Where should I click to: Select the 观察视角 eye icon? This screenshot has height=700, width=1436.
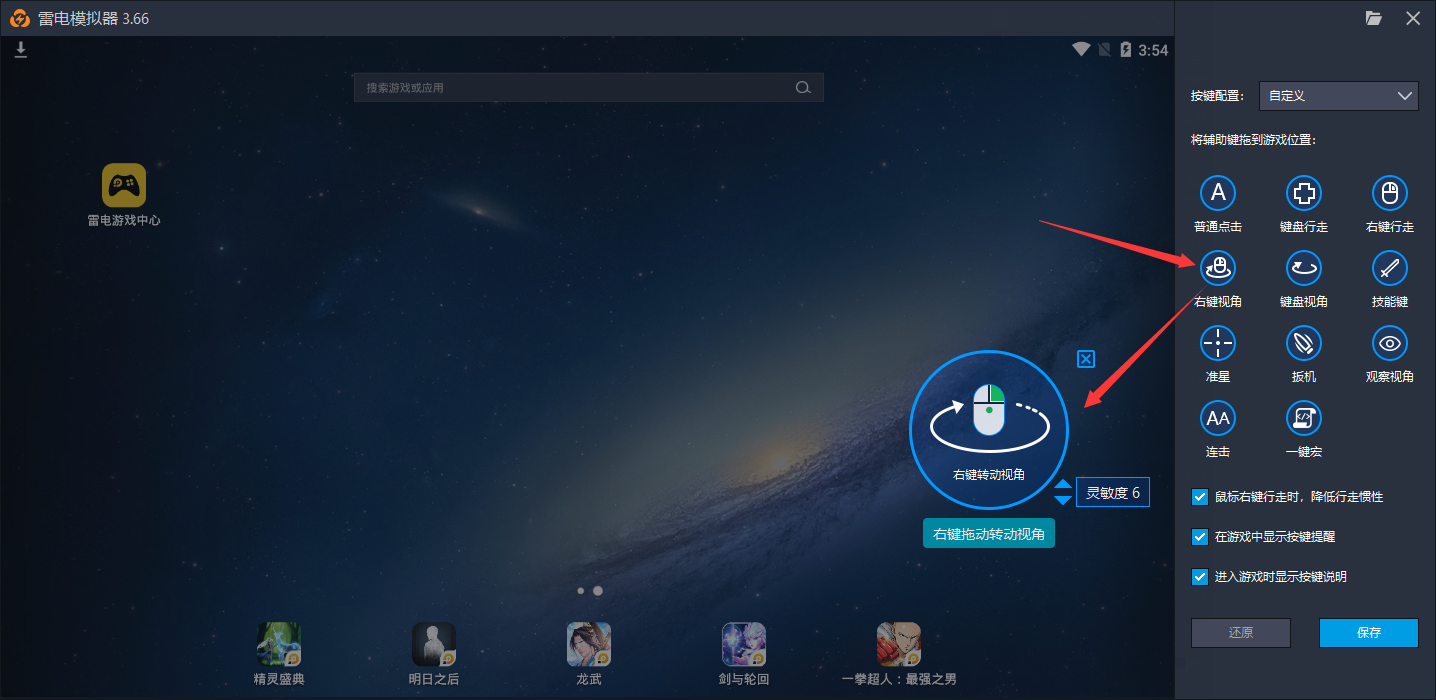[1389, 343]
